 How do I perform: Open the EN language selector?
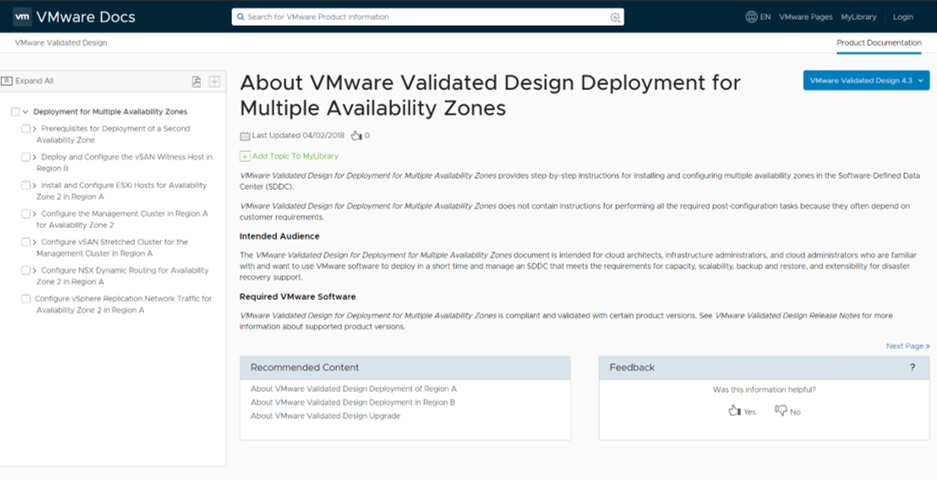(x=765, y=17)
